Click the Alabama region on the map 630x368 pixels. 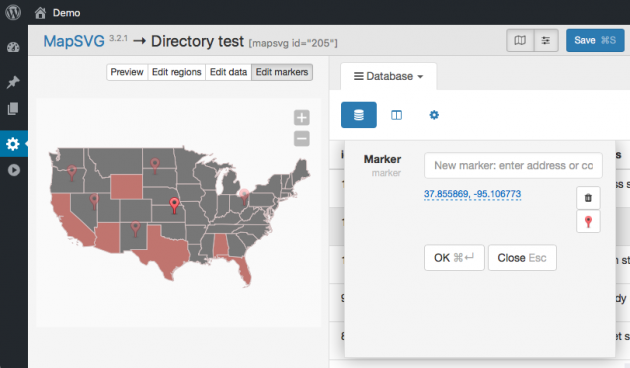[220, 245]
